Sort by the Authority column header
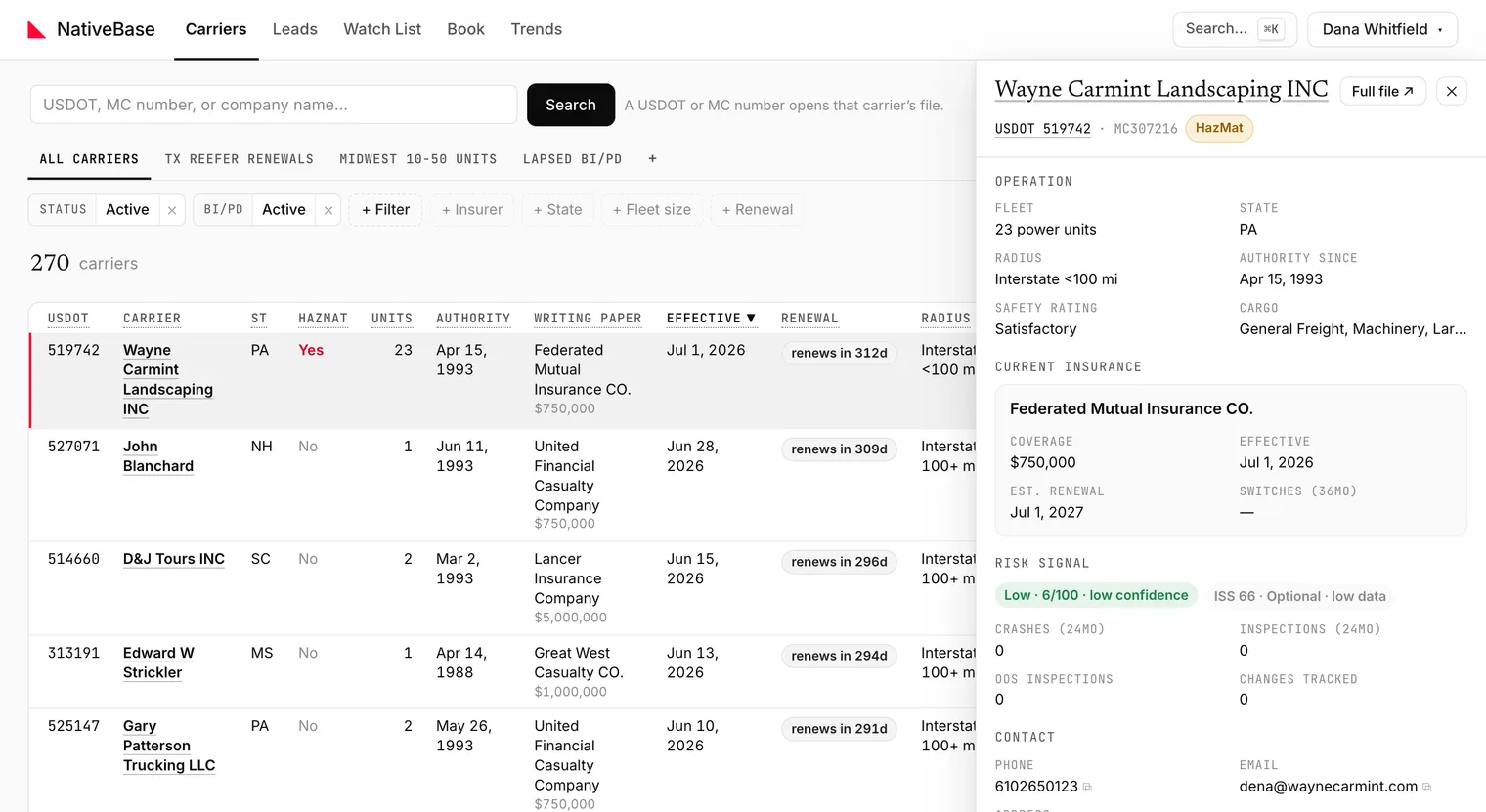This screenshot has width=1486, height=812. (x=473, y=319)
